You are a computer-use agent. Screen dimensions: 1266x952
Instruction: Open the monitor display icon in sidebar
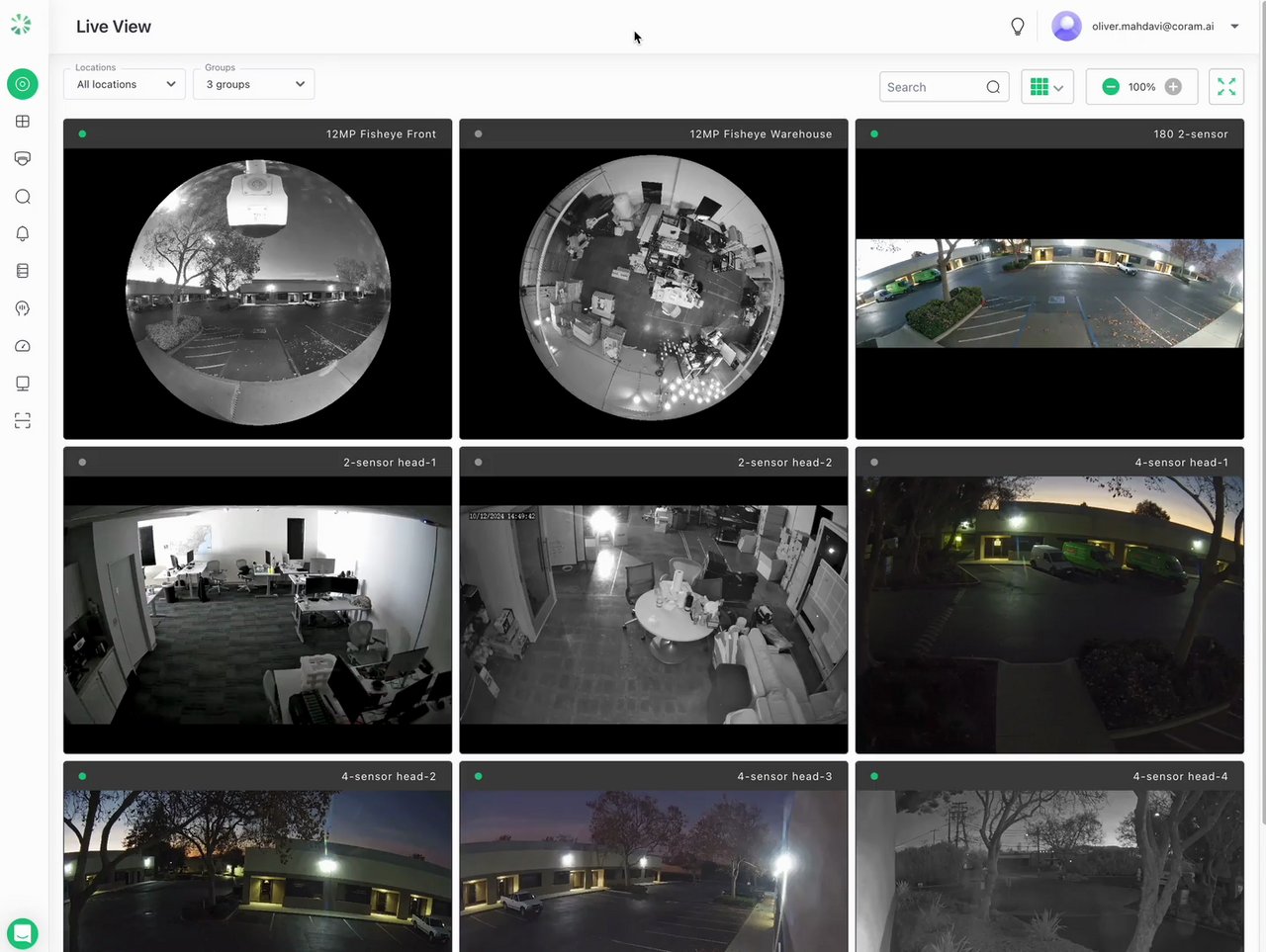pos(23,384)
